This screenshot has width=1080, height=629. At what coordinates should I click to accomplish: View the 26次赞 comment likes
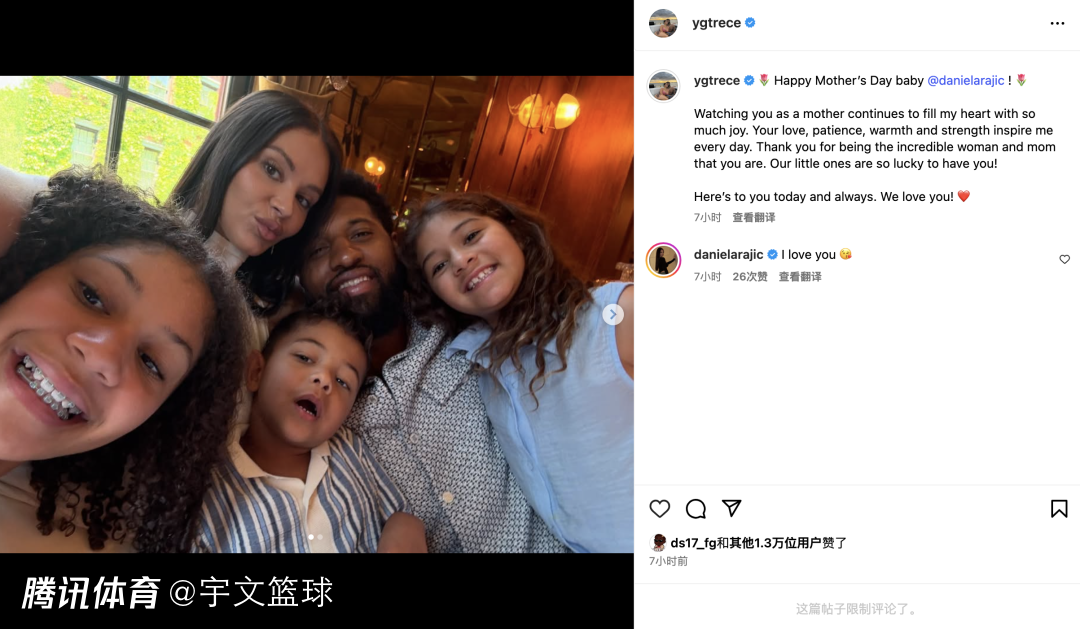pos(749,276)
